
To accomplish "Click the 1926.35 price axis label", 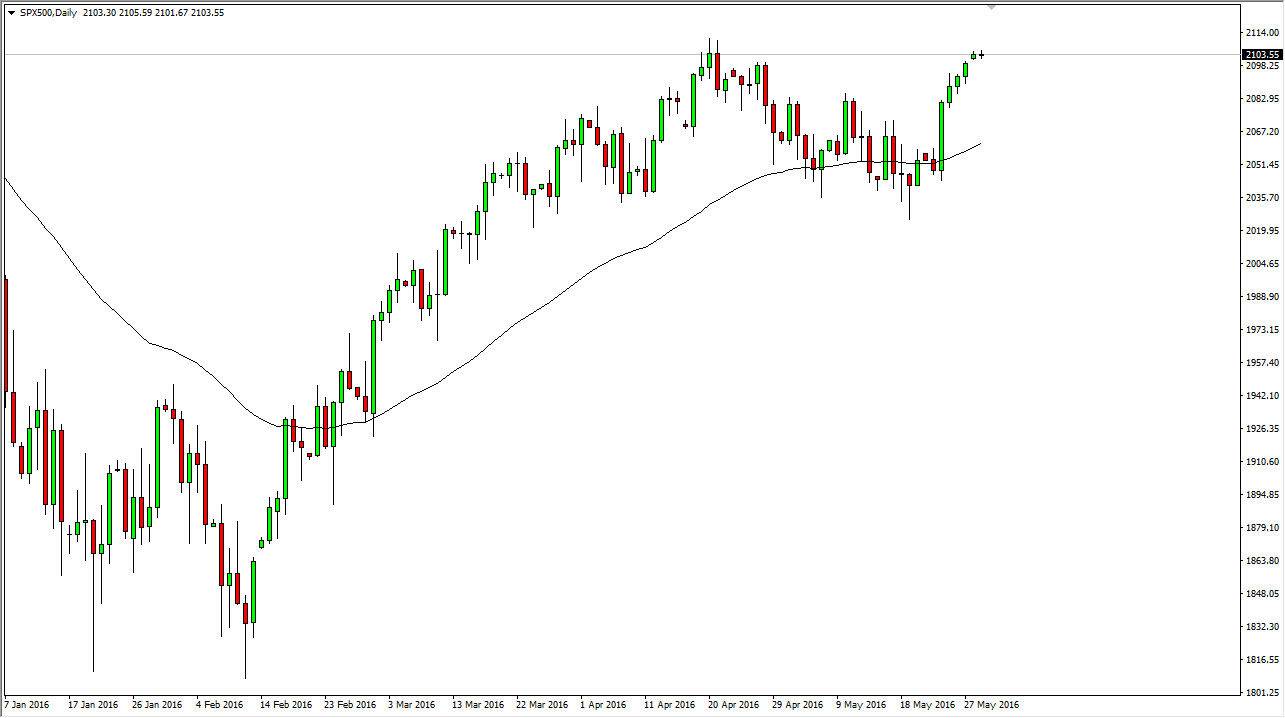I will tap(1262, 429).
